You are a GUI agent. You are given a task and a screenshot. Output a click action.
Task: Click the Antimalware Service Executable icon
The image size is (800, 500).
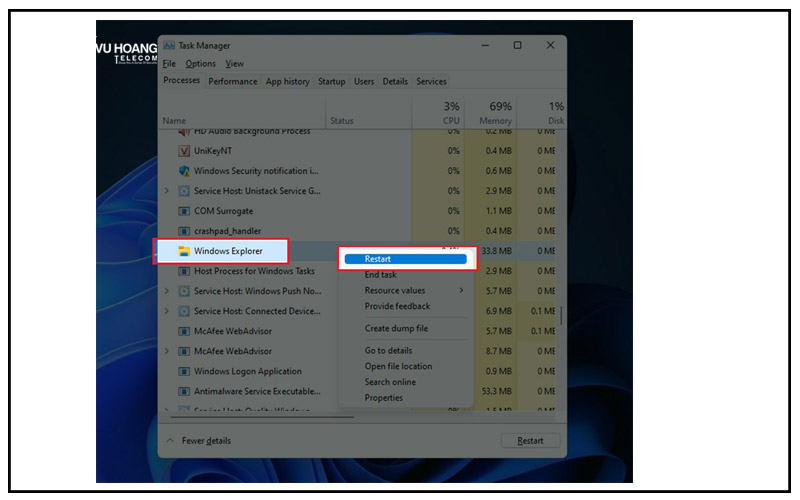click(x=183, y=391)
